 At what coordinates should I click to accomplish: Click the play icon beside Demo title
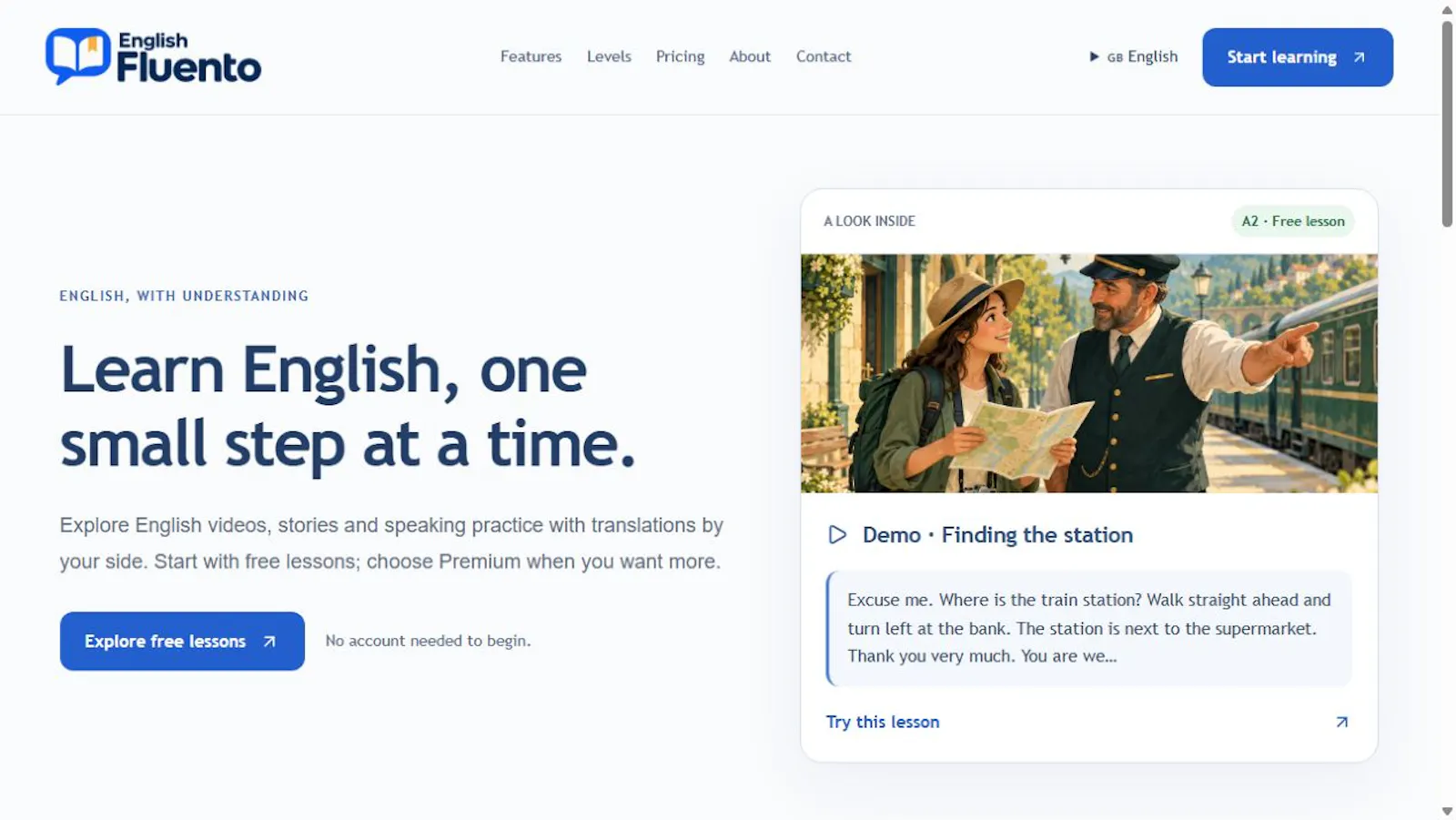click(x=837, y=535)
